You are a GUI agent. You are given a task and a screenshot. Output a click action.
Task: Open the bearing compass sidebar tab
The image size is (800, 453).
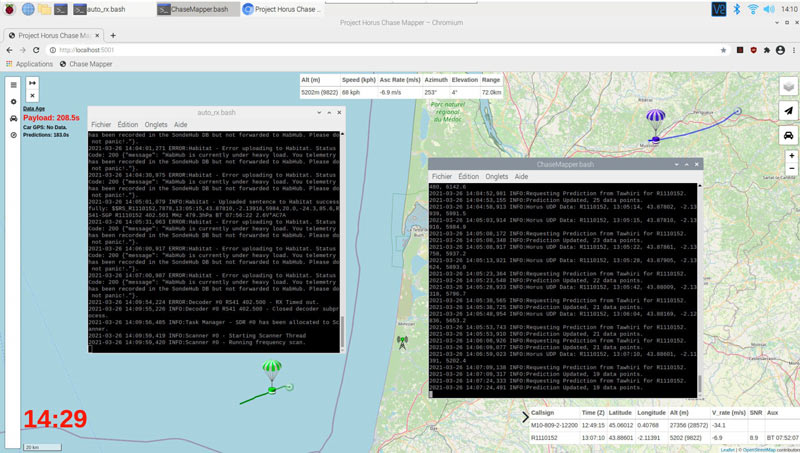14,135
